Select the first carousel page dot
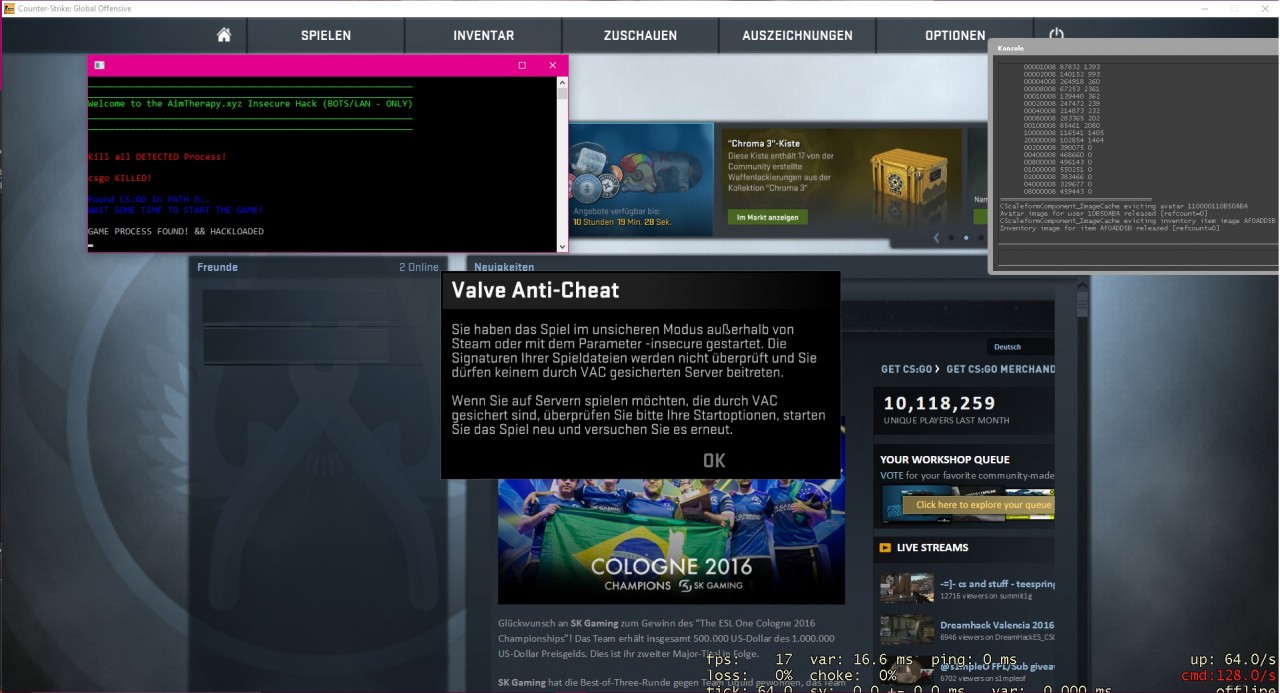Screen dimensions: 1280x693 tap(949, 238)
